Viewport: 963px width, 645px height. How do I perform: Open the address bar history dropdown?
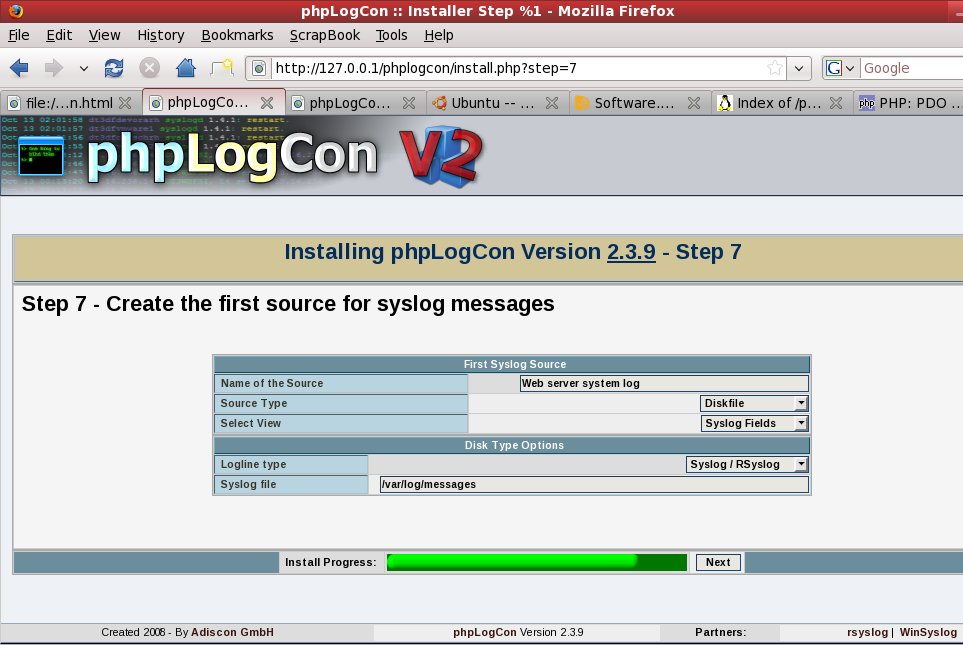(798, 68)
